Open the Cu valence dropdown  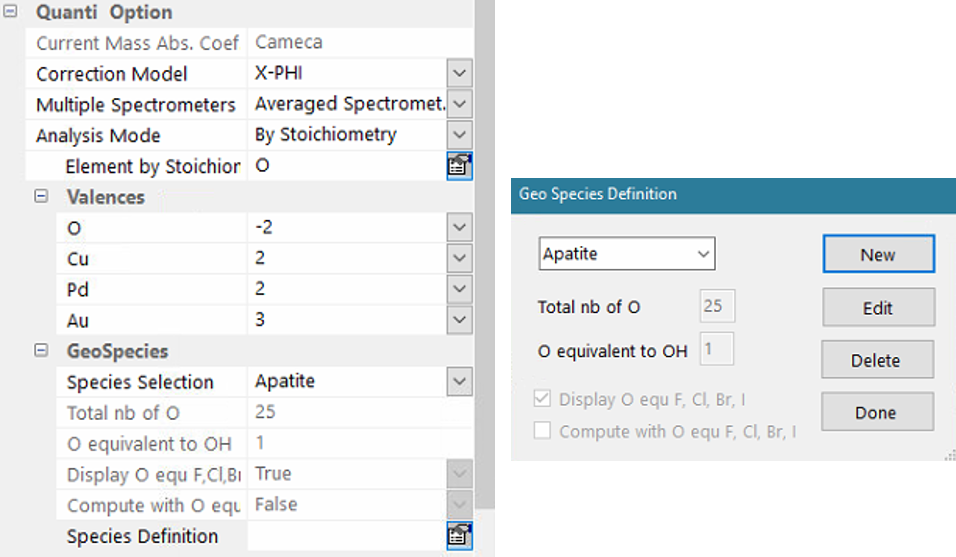point(459,259)
